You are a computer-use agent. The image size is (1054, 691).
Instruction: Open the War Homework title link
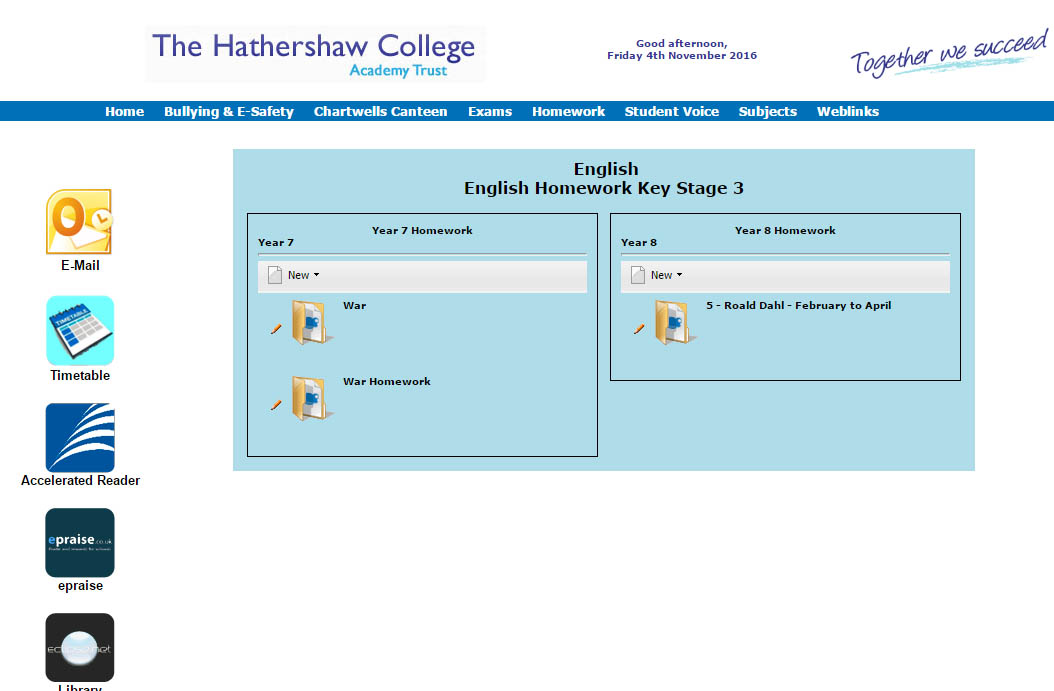pos(387,382)
